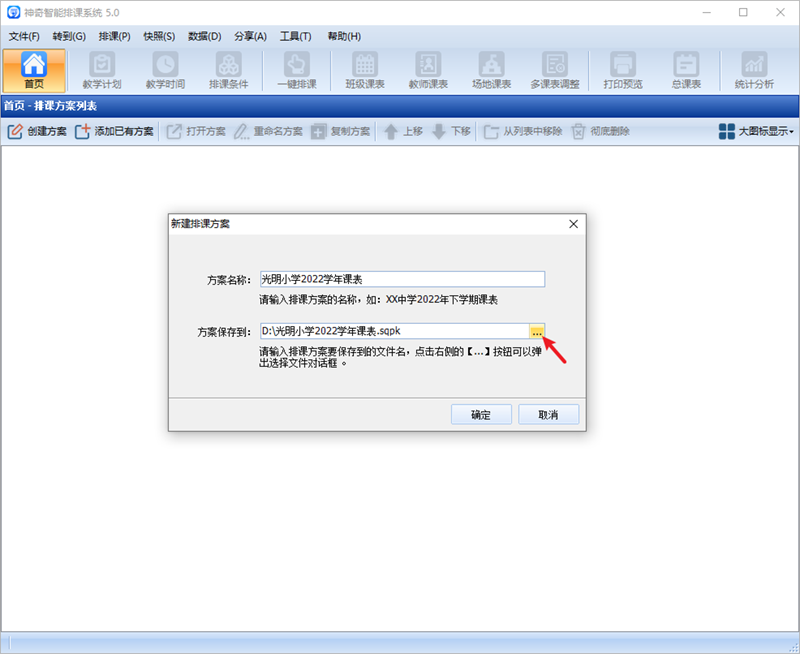
Task: Open the 文件(F) menu
Action: click(x=24, y=36)
